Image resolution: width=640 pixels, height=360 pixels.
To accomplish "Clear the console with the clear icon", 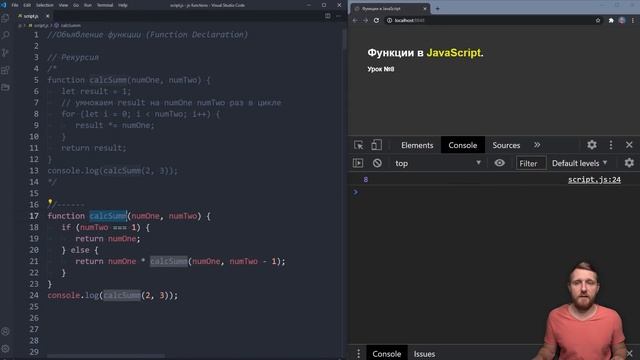I will [x=377, y=163].
